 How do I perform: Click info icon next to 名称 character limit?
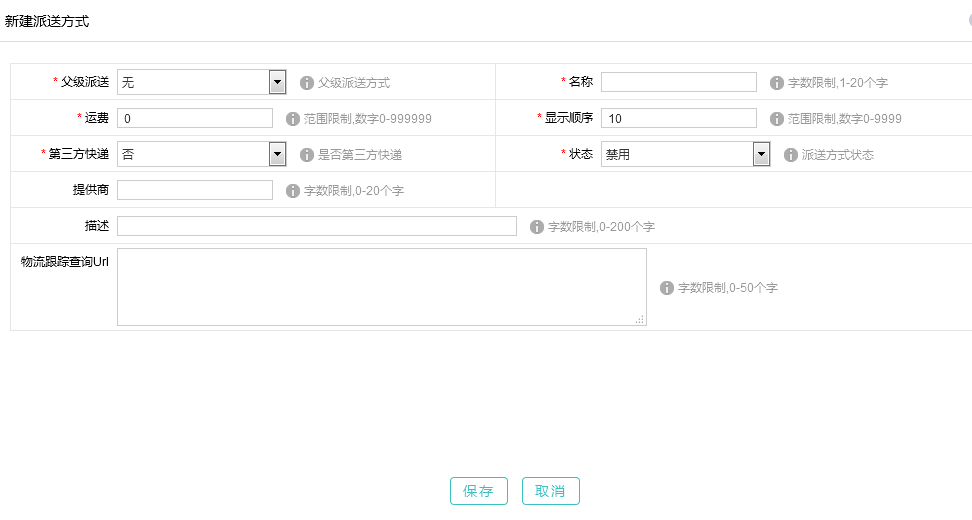pos(777,83)
